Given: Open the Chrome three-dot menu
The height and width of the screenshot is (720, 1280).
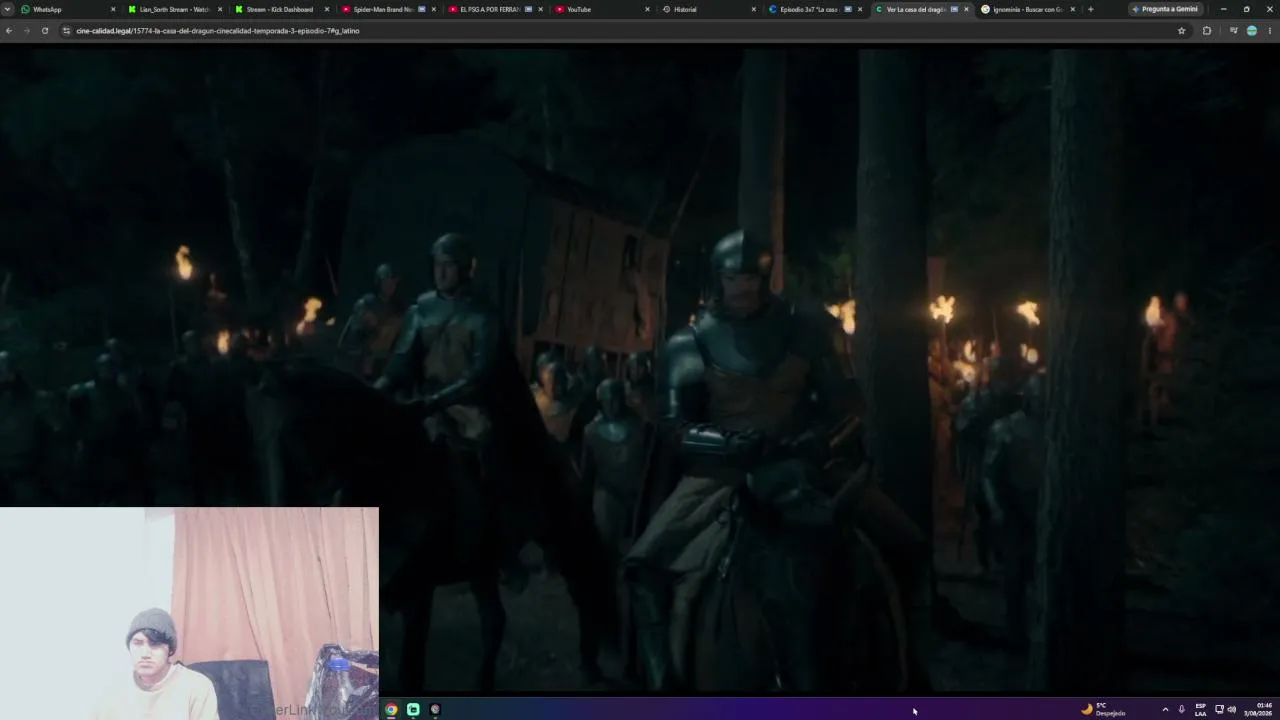Looking at the screenshot, I should (1270, 31).
